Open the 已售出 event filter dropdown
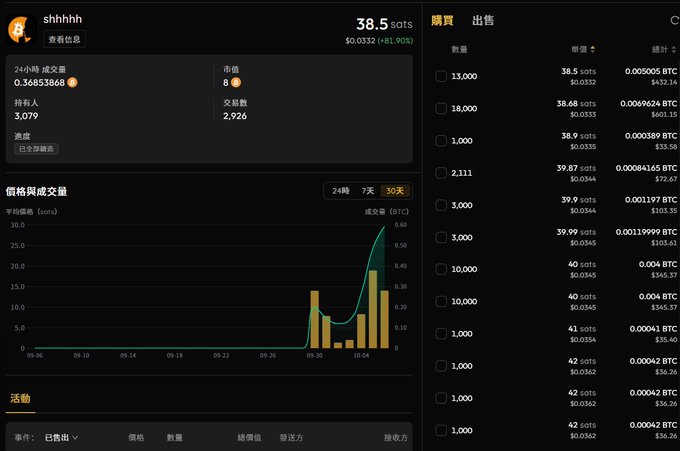Image resolution: width=680 pixels, height=451 pixels. (x=61, y=438)
